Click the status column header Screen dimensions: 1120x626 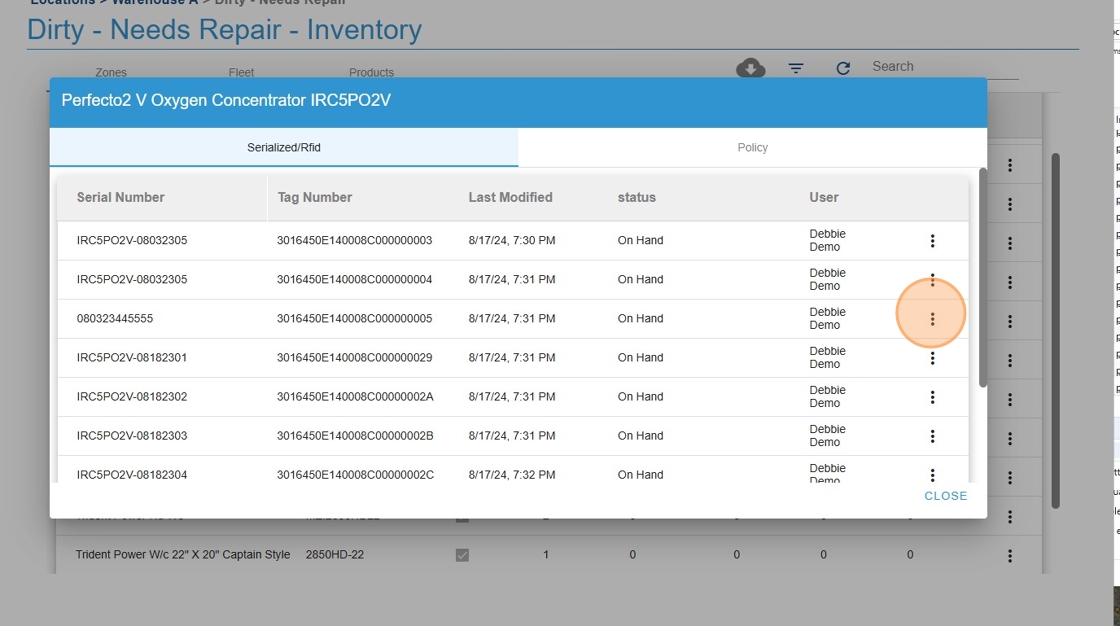(636, 197)
